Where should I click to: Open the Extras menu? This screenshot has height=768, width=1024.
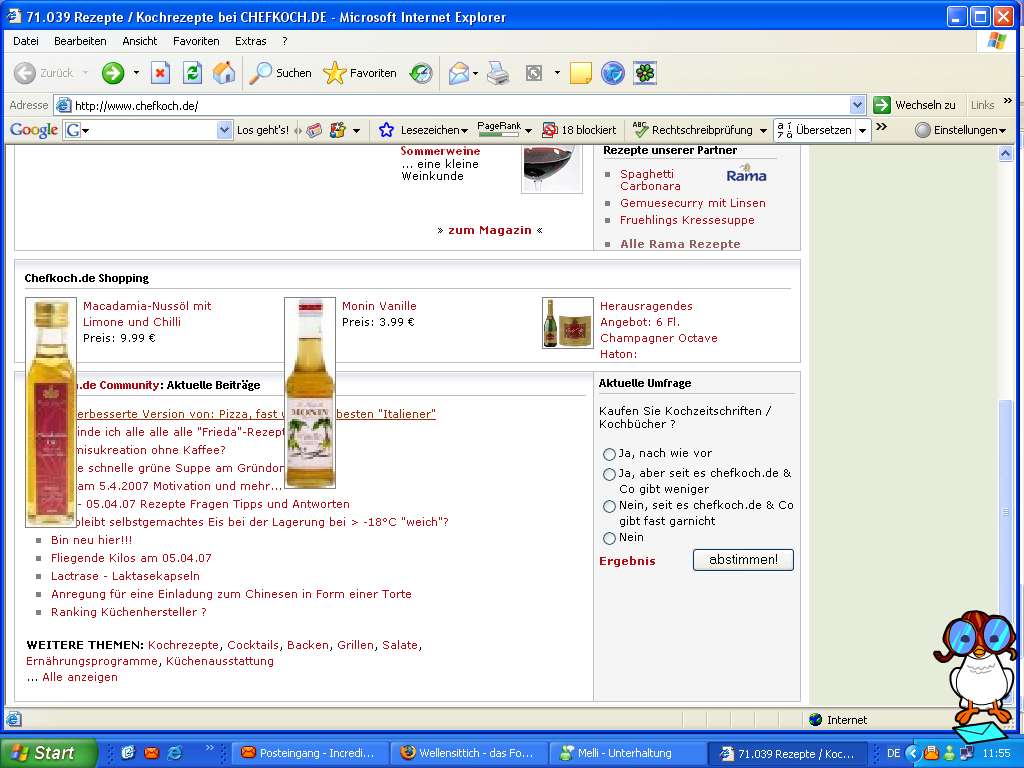tap(250, 41)
